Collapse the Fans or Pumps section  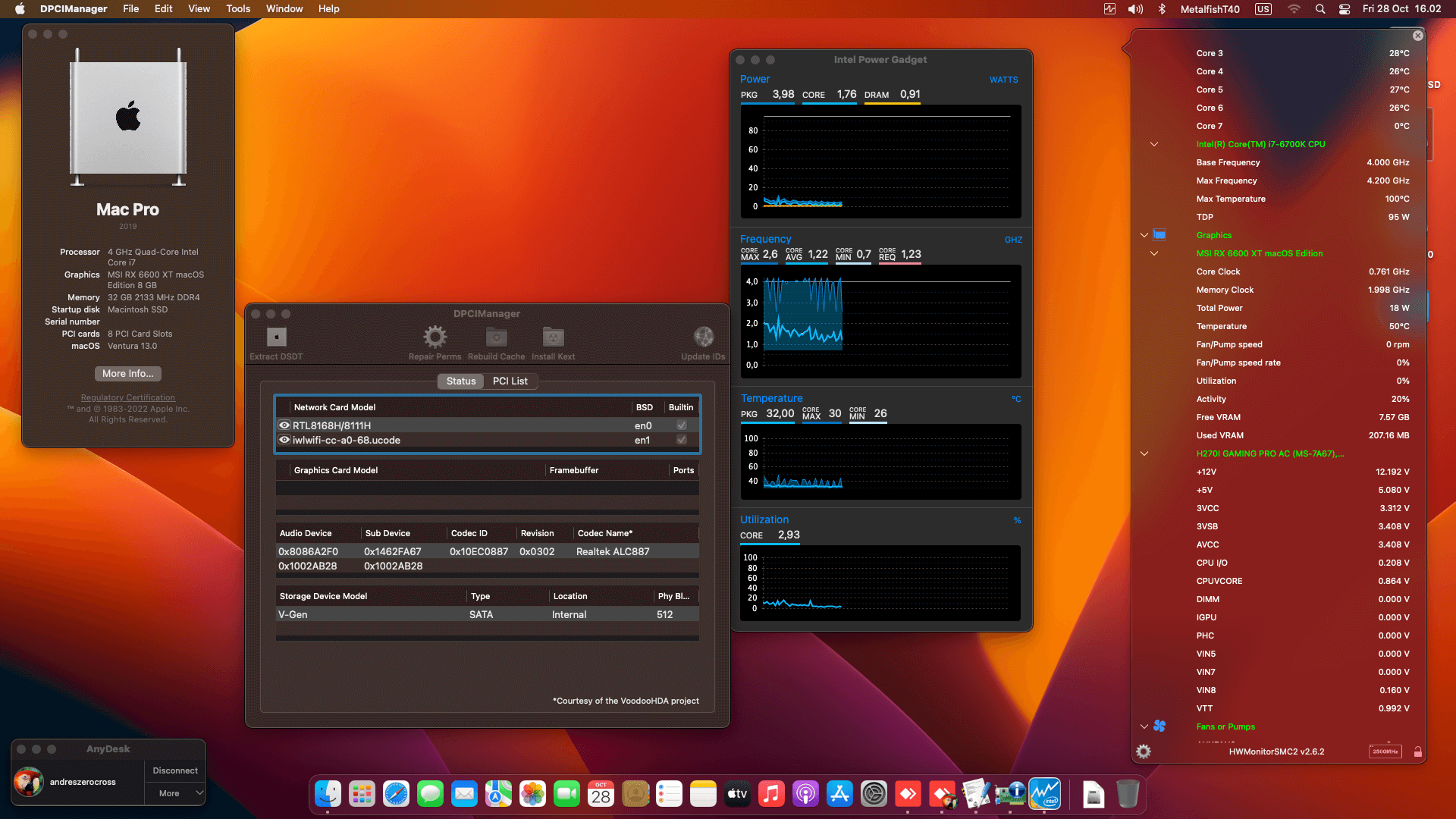(x=1144, y=726)
